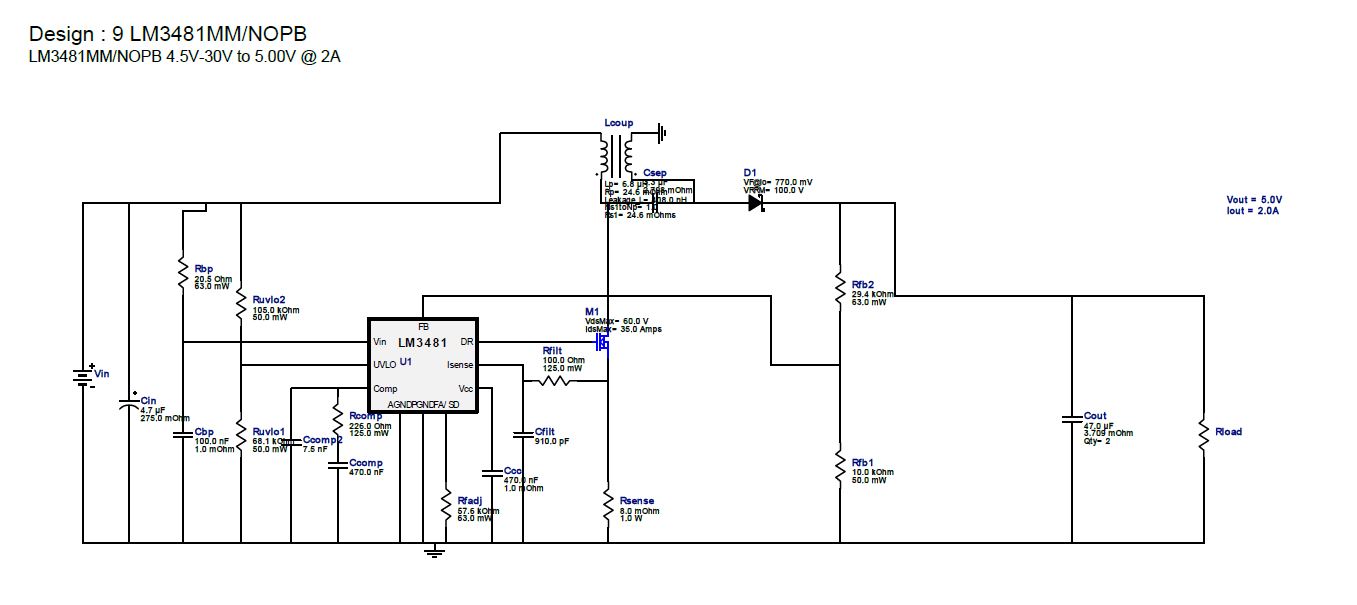Click the 'VdsMax= 60.0 V' M1 spec
This screenshot has height=605, width=1357.
[x=617, y=321]
